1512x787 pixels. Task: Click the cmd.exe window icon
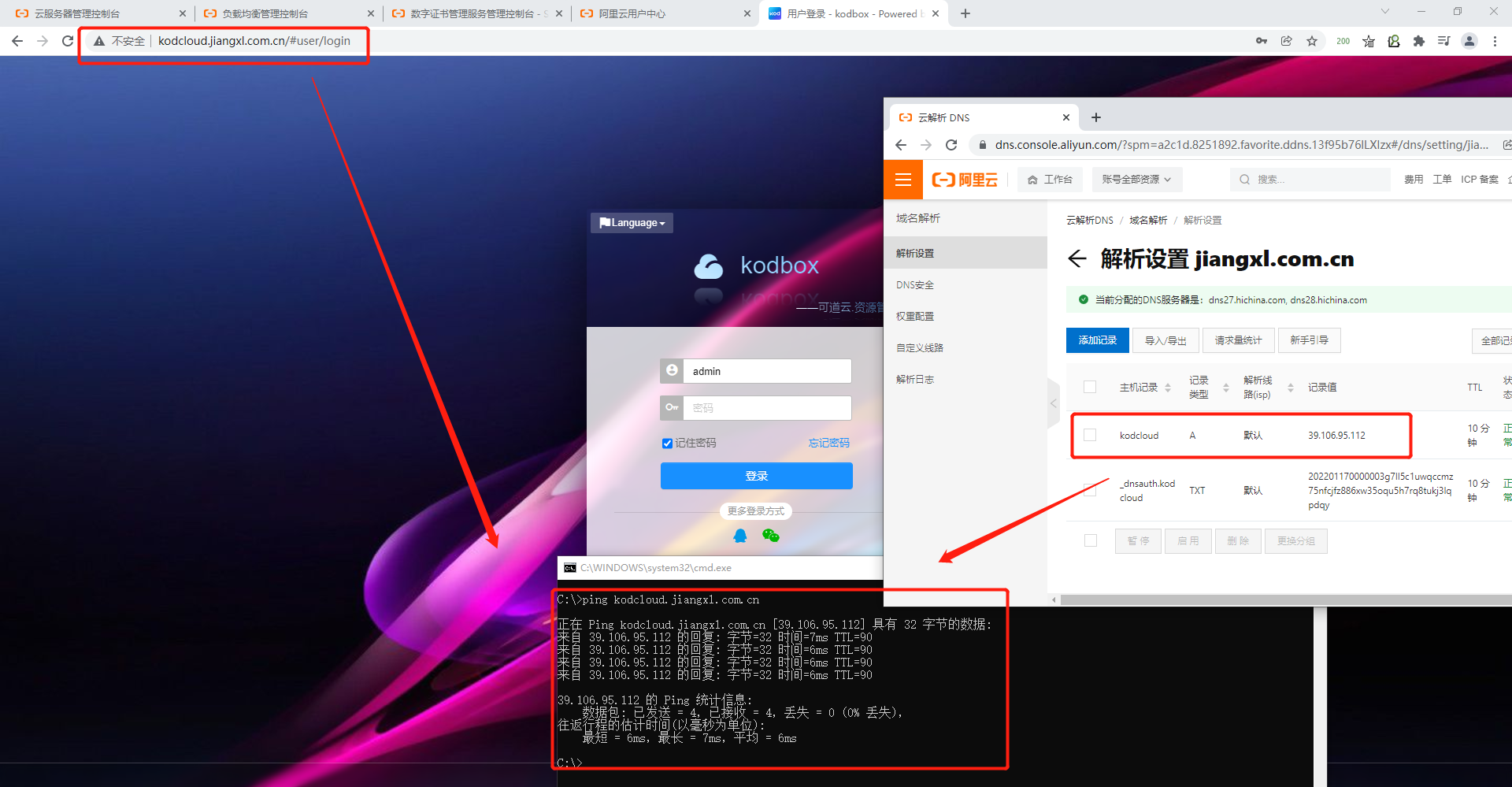(570, 568)
